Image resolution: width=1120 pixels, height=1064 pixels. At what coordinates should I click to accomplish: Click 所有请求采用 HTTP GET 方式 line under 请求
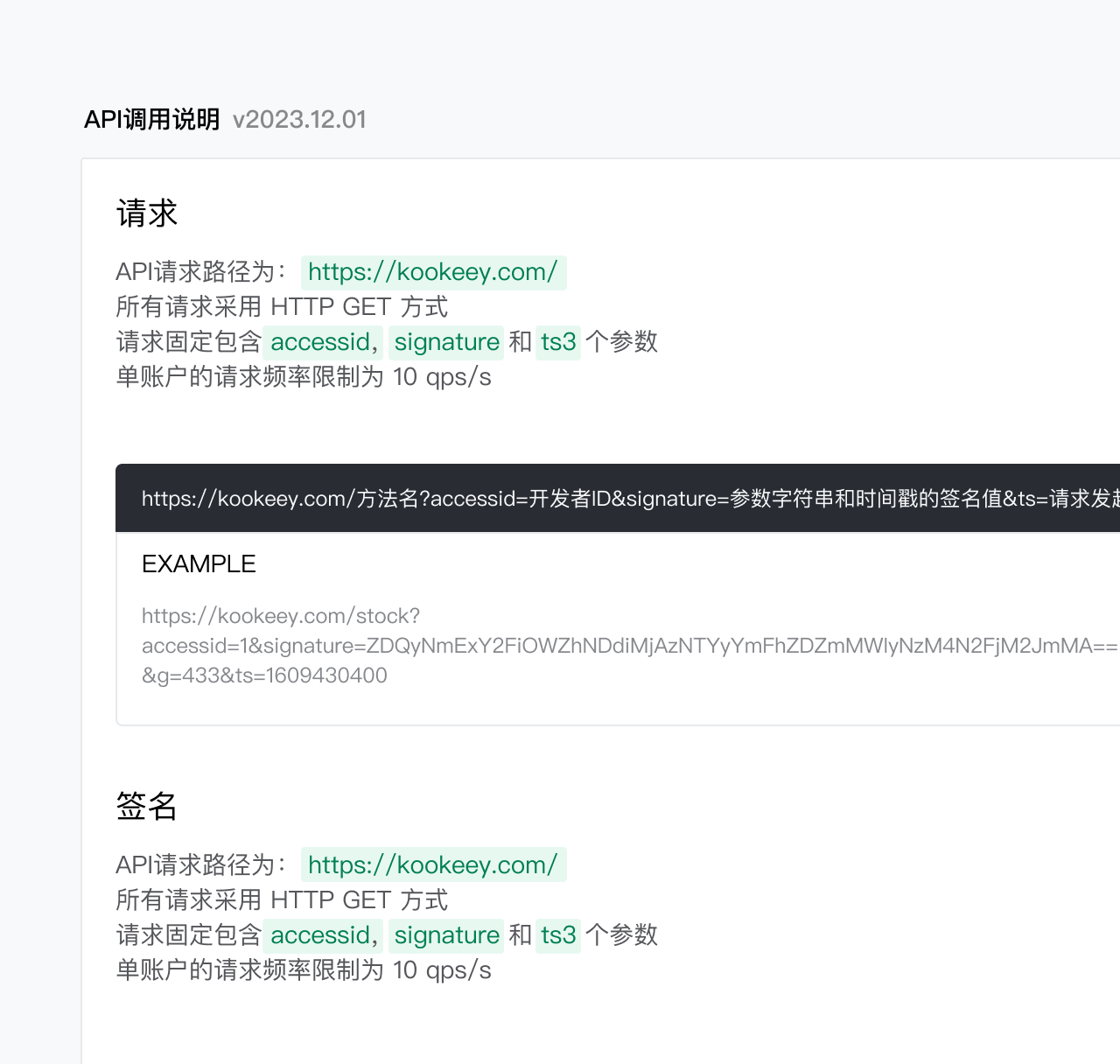tap(282, 307)
